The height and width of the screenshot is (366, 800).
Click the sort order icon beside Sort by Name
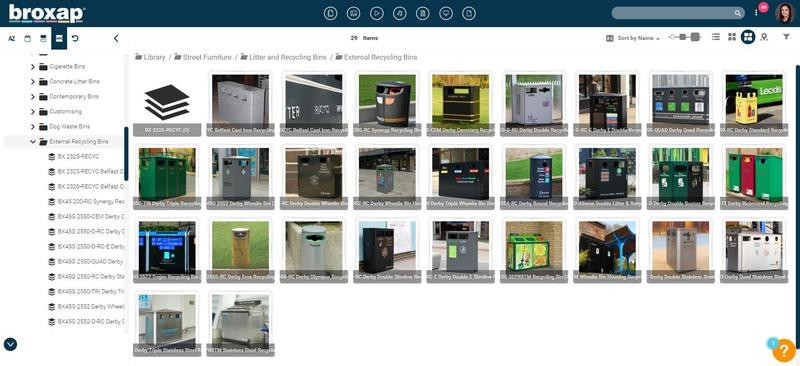(x=609, y=38)
